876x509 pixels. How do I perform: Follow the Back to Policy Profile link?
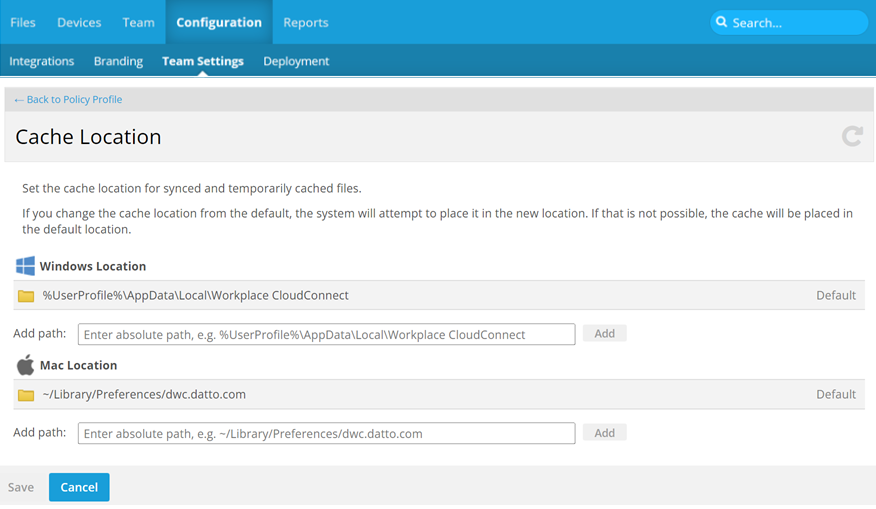[68, 100]
